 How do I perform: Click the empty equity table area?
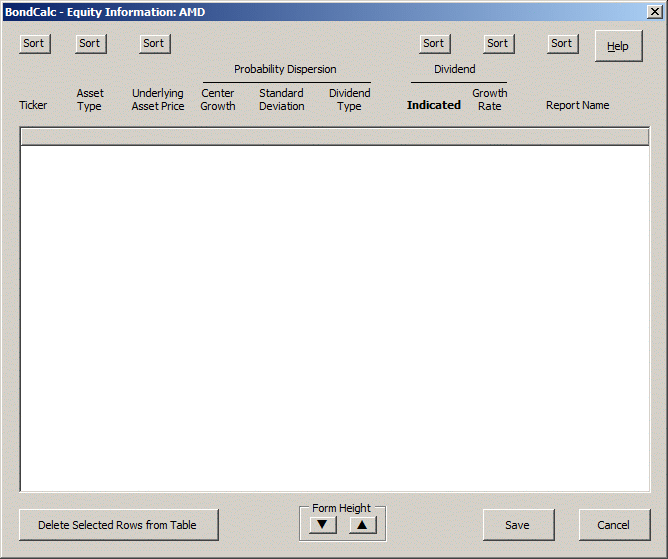click(334, 318)
